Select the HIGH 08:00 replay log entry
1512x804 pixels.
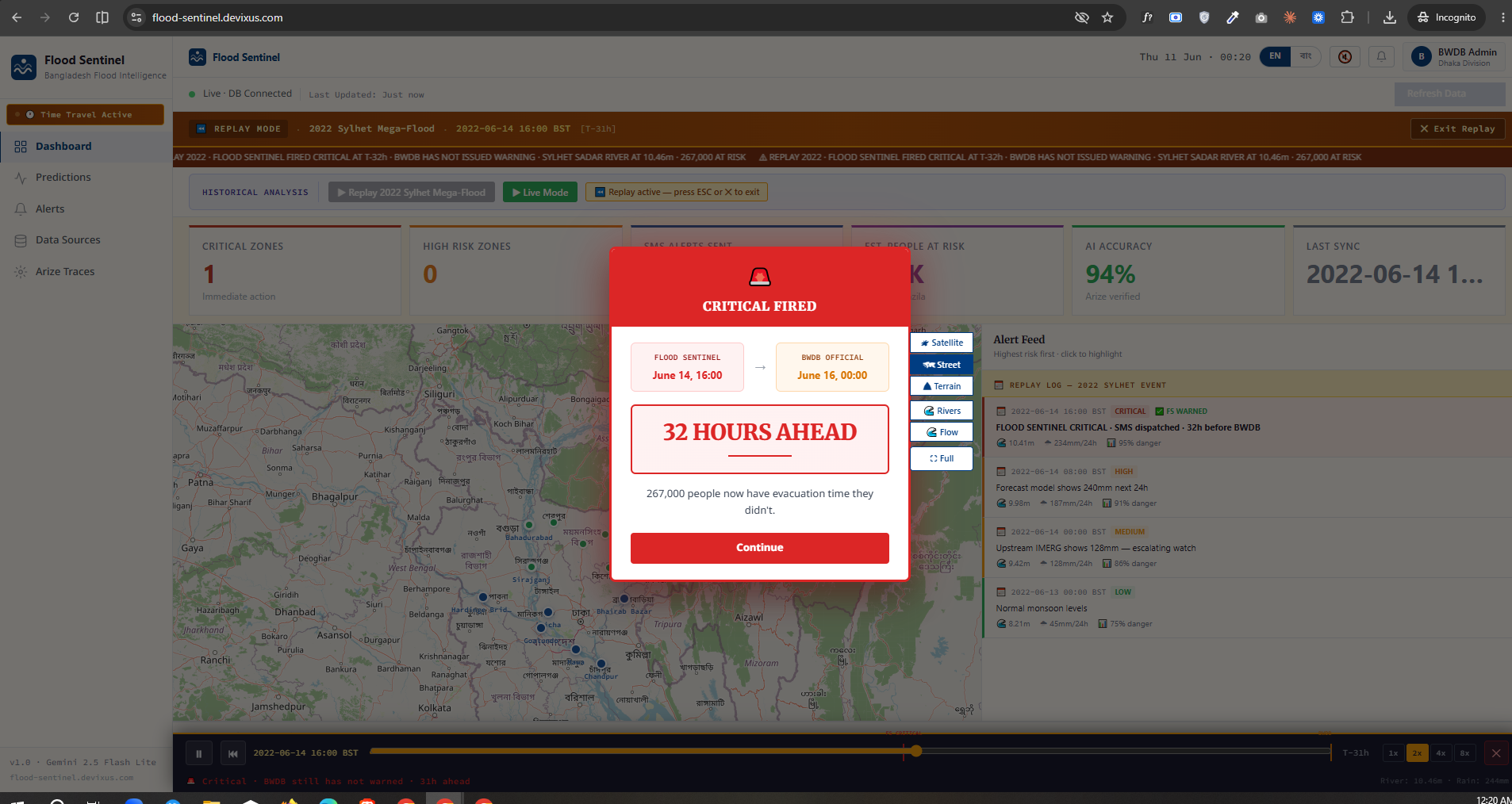pos(1247,488)
